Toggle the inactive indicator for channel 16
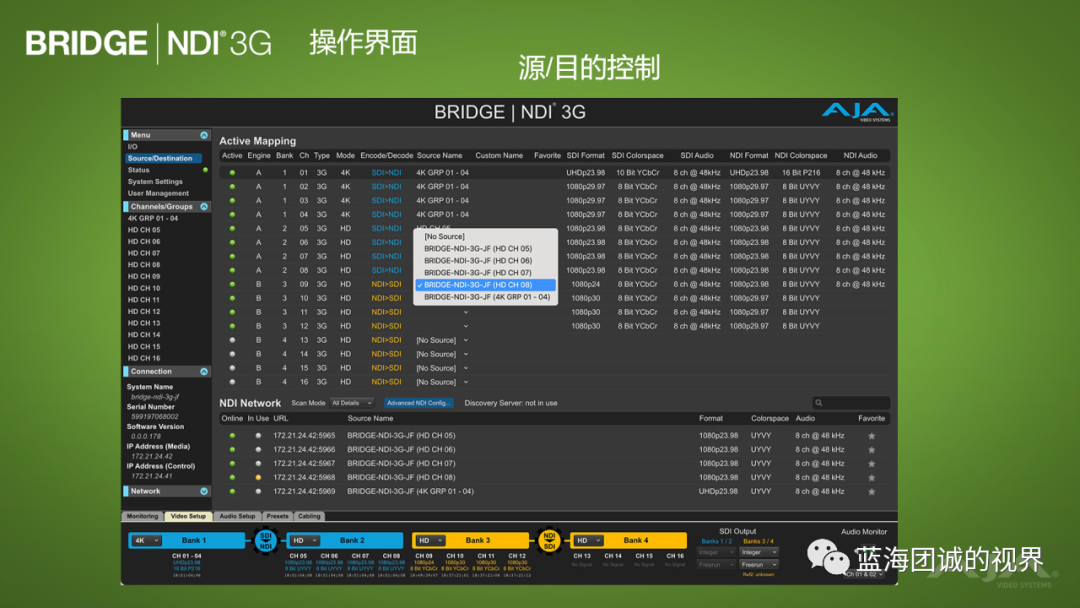 pyautogui.click(x=232, y=382)
